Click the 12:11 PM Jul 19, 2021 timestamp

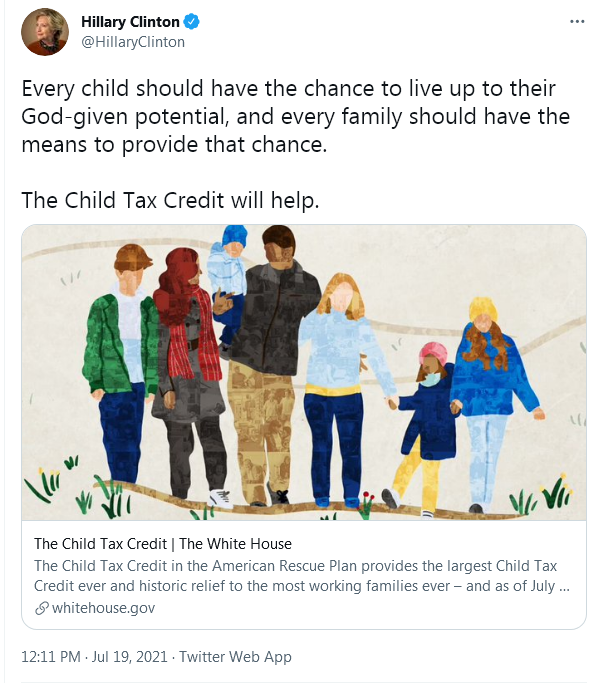pos(94,656)
